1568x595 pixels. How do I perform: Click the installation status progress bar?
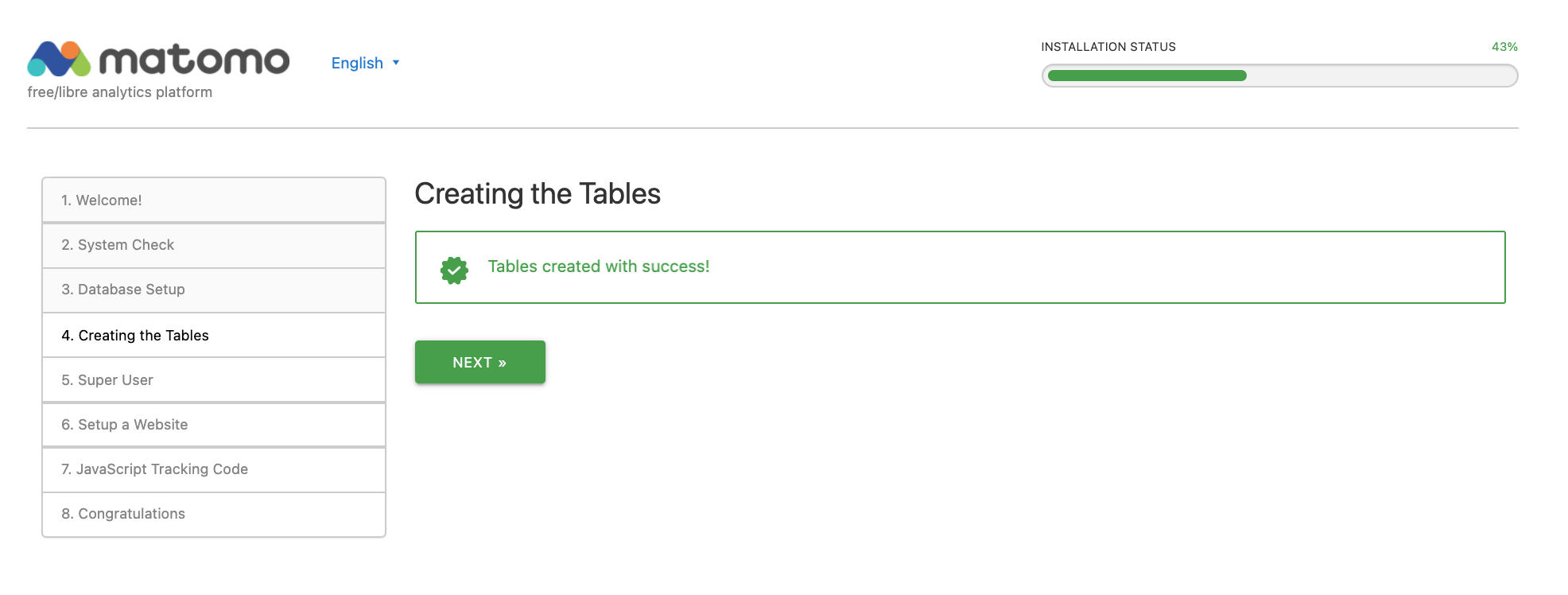pyautogui.click(x=1279, y=76)
